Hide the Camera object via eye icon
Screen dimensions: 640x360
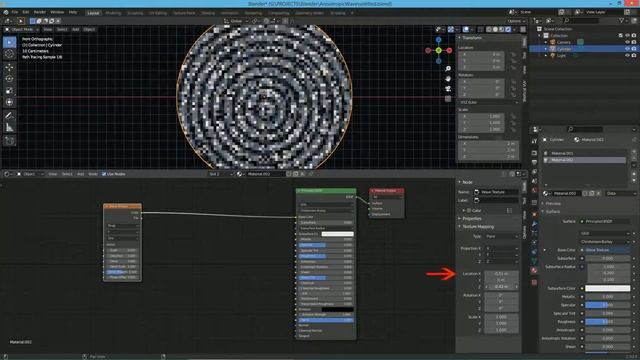627,42
